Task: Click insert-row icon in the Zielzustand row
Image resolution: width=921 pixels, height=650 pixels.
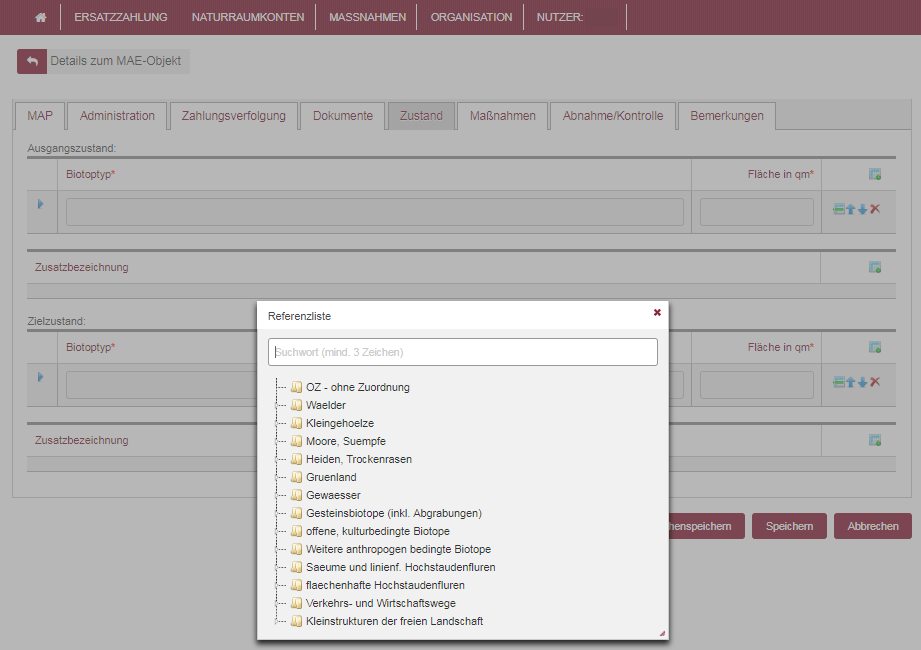Action: (839, 382)
